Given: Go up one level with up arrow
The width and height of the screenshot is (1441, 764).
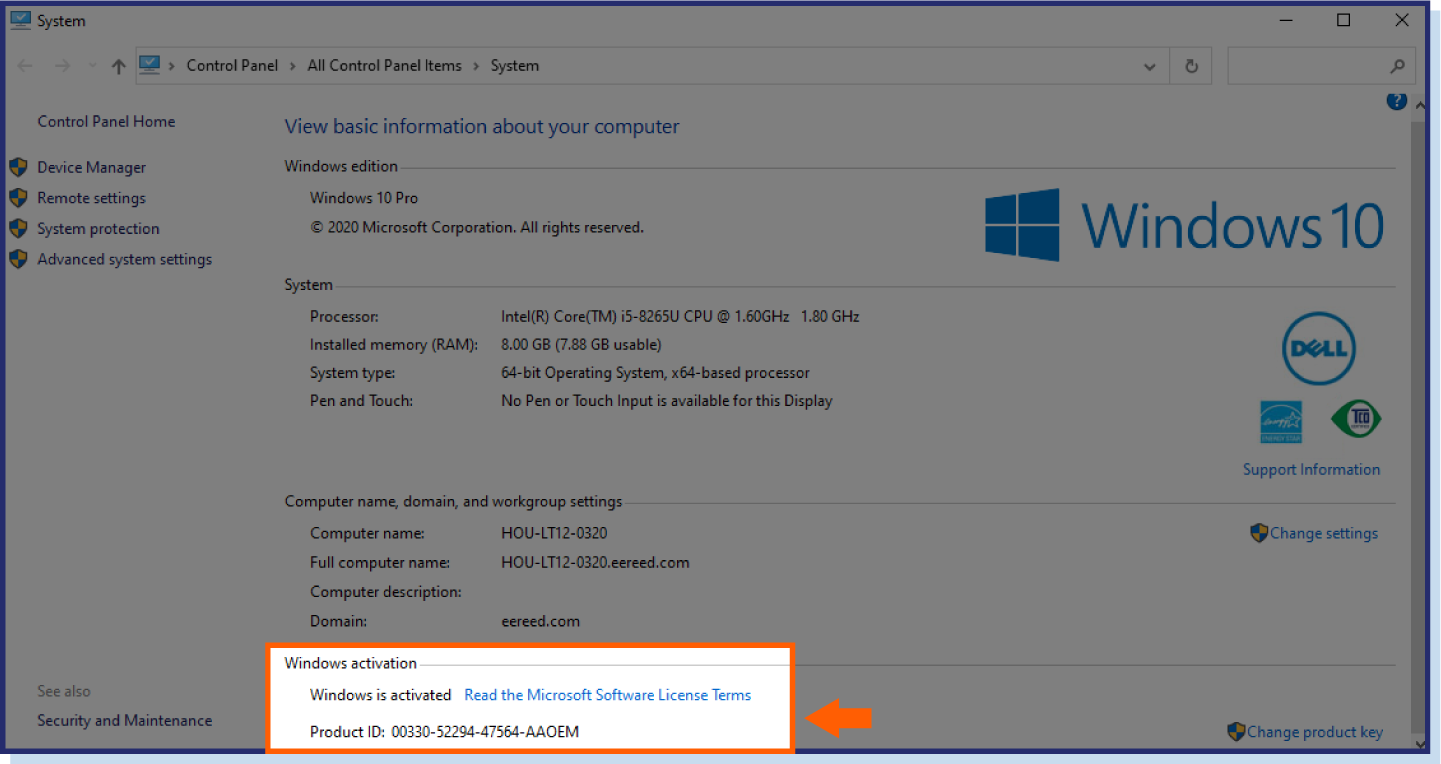Looking at the screenshot, I should click(118, 66).
